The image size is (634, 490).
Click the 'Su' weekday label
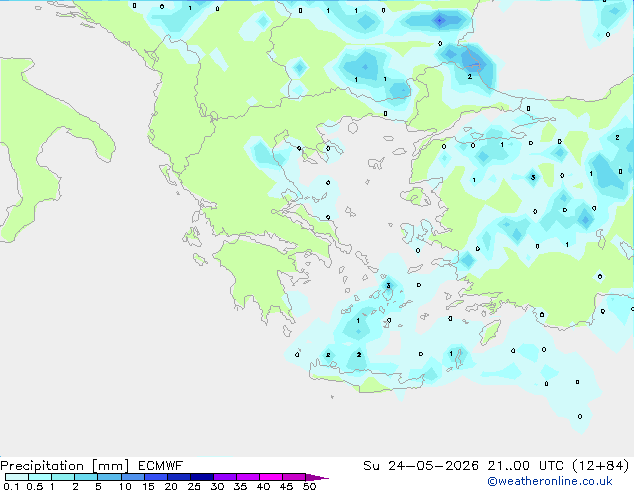tap(371, 466)
